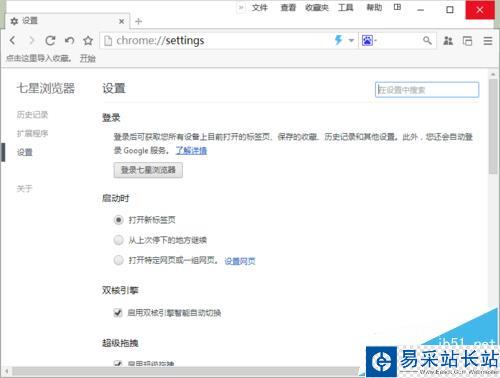Close the 设置 tab

pyautogui.click(x=122, y=21)
